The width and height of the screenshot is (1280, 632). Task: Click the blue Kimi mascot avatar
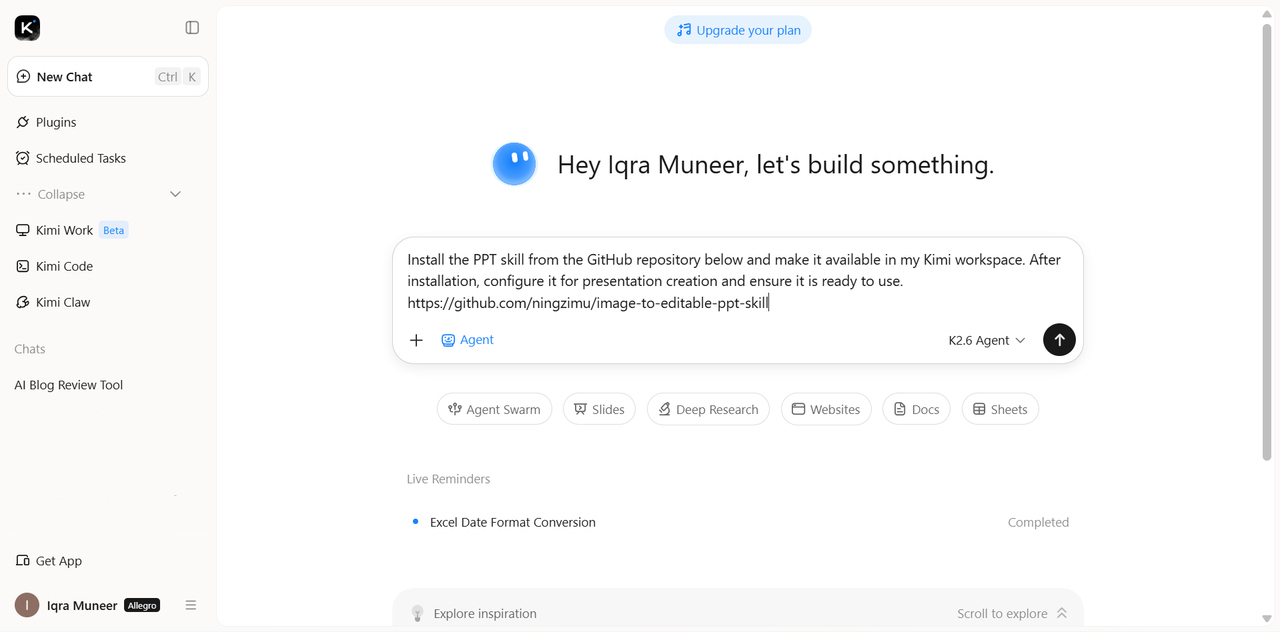click(515, 164)
